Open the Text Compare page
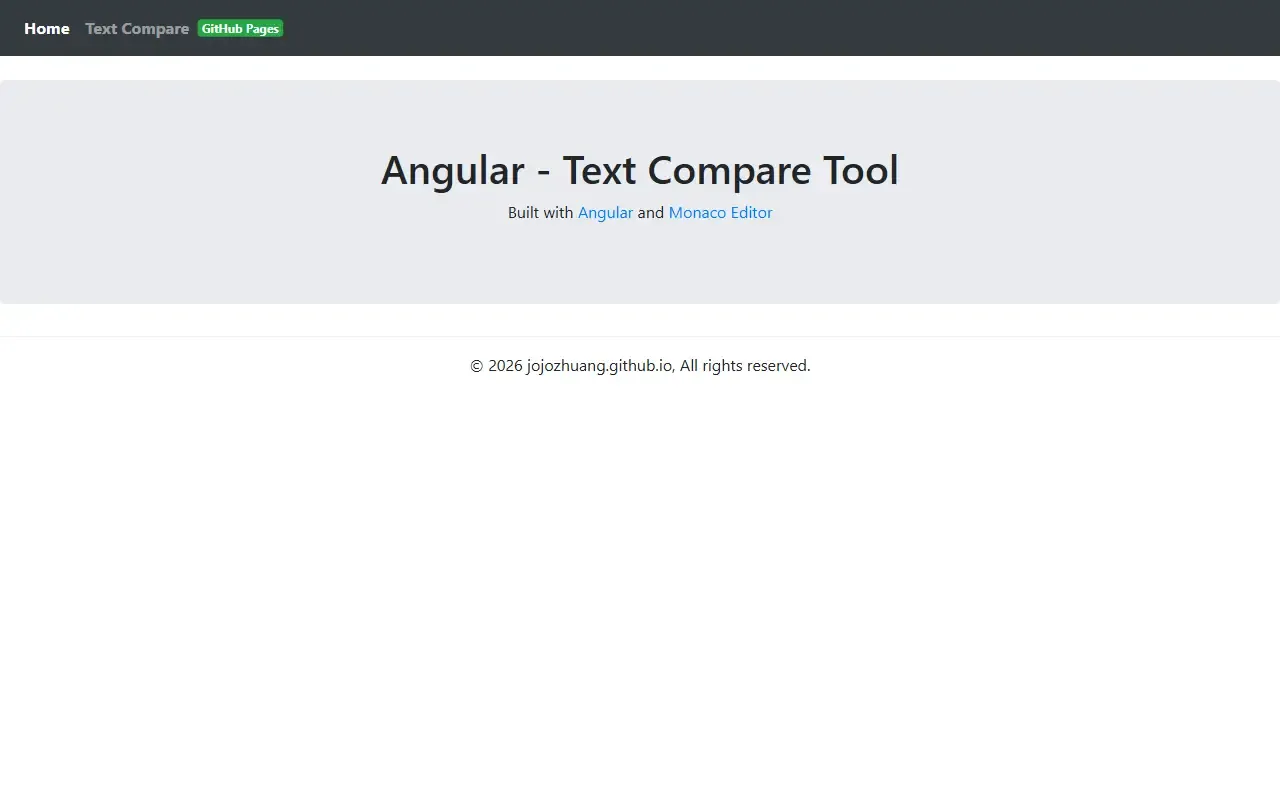This screenshot has width=1280, height=800. (x=137, y=28)
